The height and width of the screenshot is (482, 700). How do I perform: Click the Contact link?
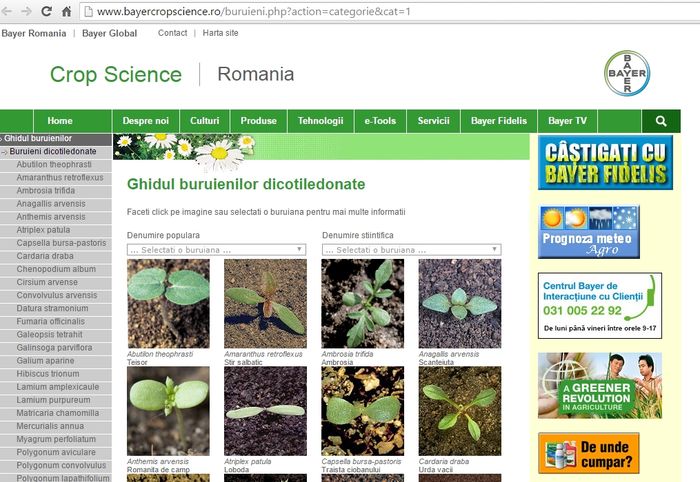172,33
